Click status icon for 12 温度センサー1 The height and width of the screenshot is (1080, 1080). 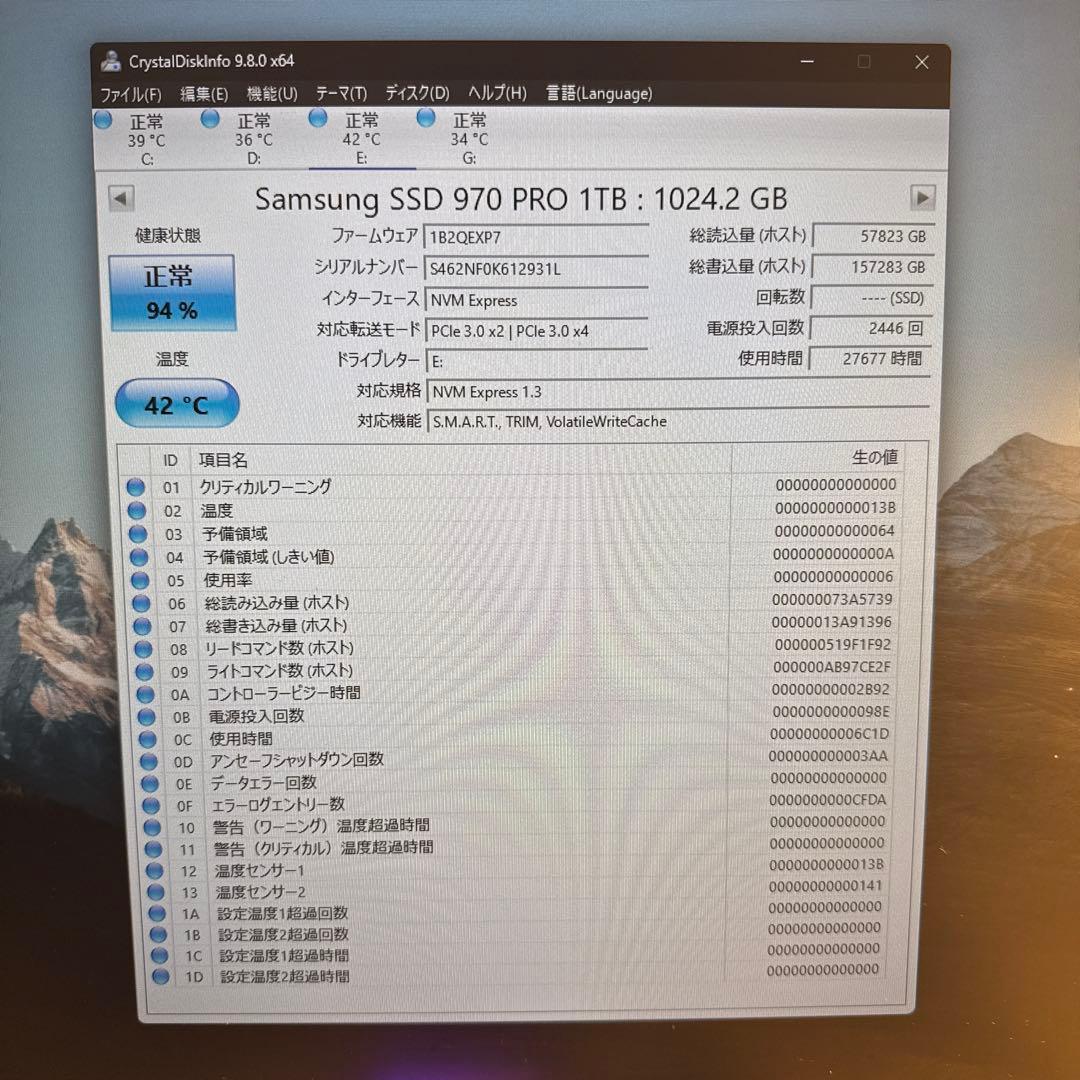155,871
